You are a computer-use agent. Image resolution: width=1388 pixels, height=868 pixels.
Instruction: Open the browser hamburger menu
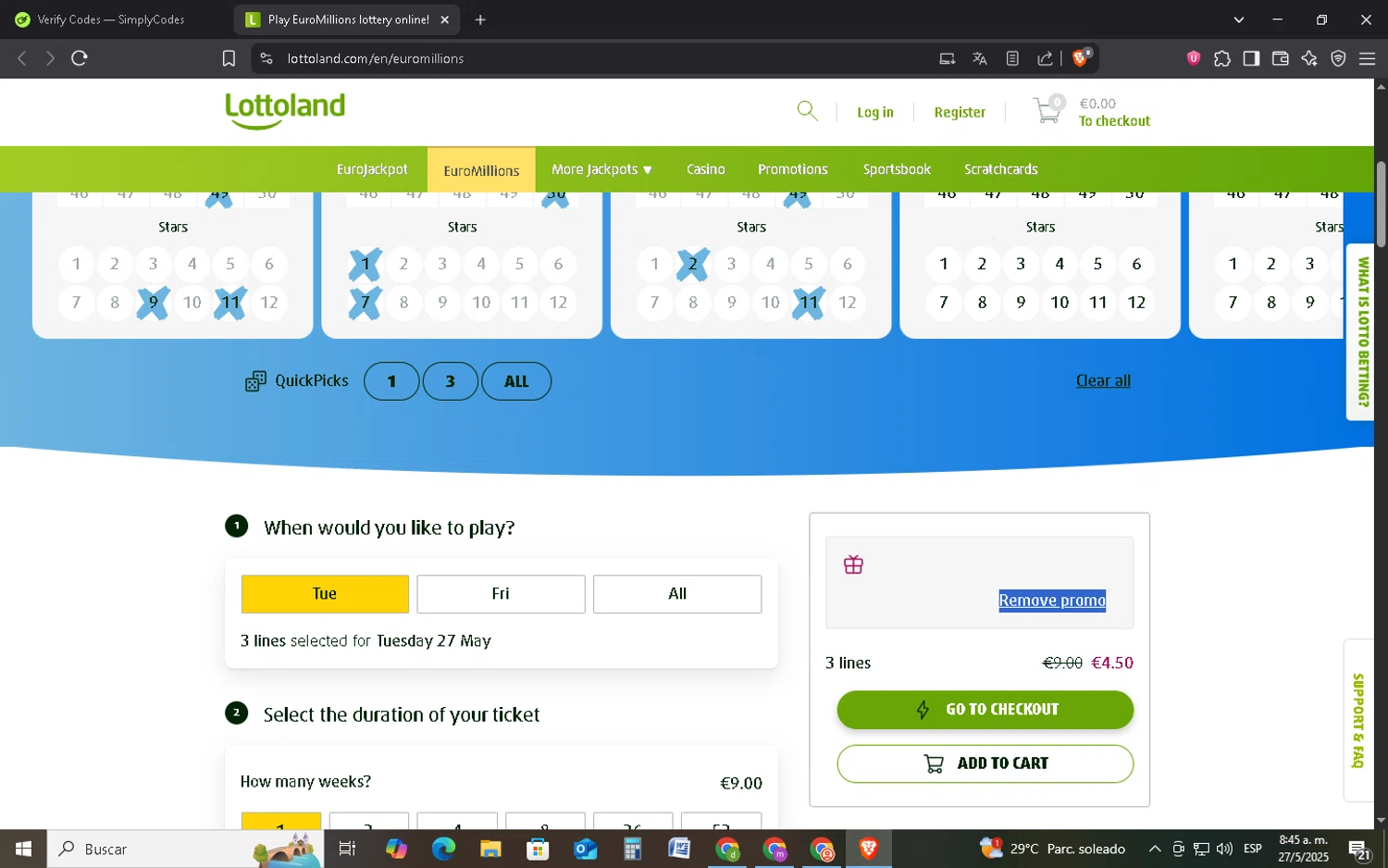coord(1367,58)
